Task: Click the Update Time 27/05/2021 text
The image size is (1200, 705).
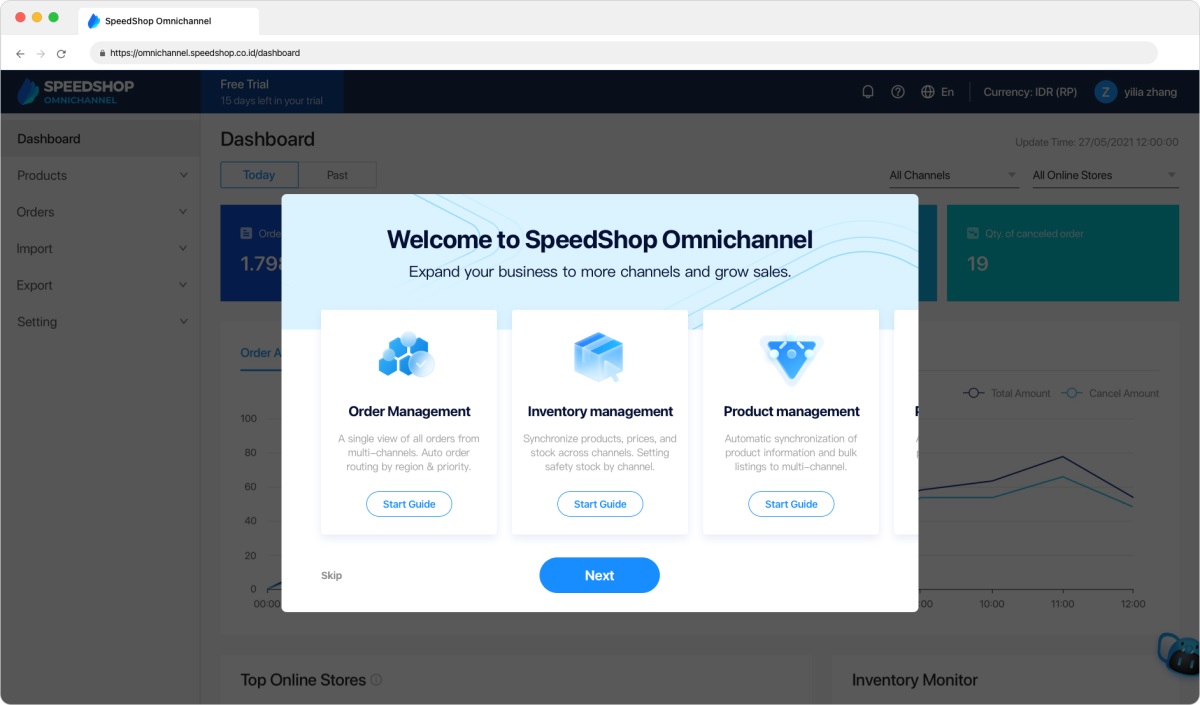Action: tap(1097, 142)
